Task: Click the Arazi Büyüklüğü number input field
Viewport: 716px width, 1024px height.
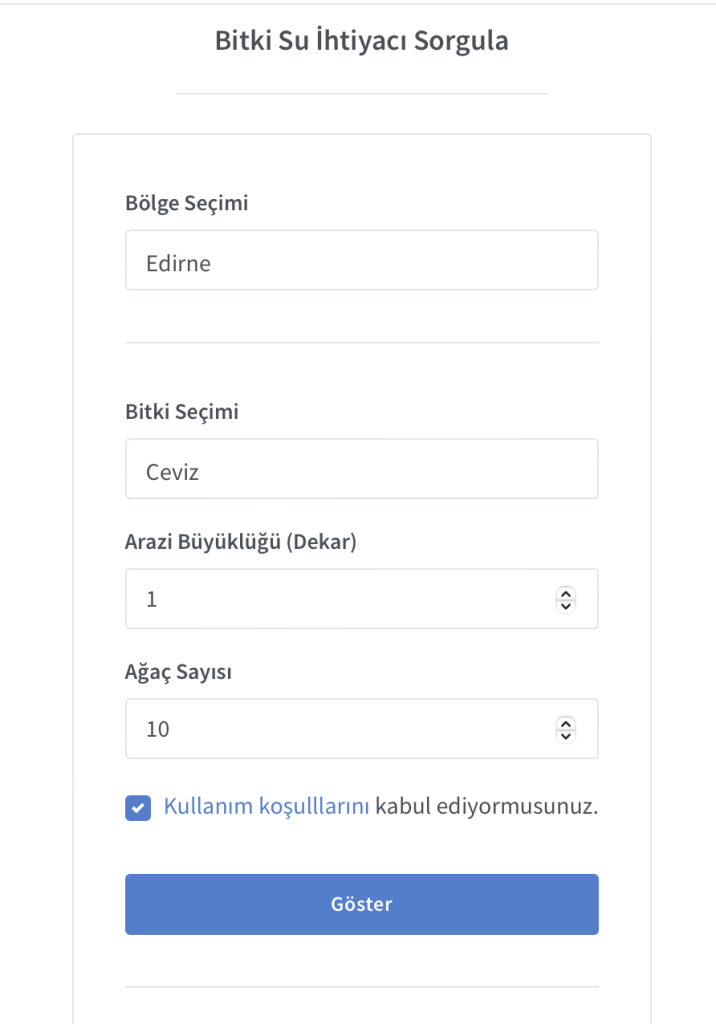Action: (340, 599)
